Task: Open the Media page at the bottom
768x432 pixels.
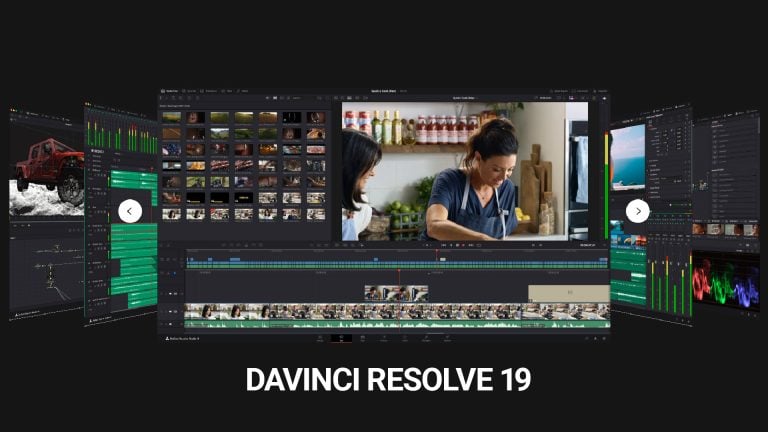Action: [320, 338]
